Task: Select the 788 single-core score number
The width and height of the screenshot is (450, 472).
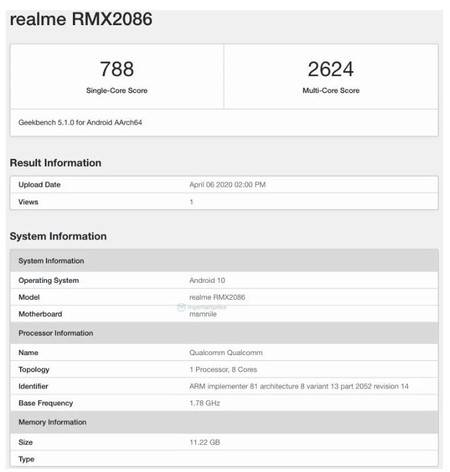Action: 117,69
